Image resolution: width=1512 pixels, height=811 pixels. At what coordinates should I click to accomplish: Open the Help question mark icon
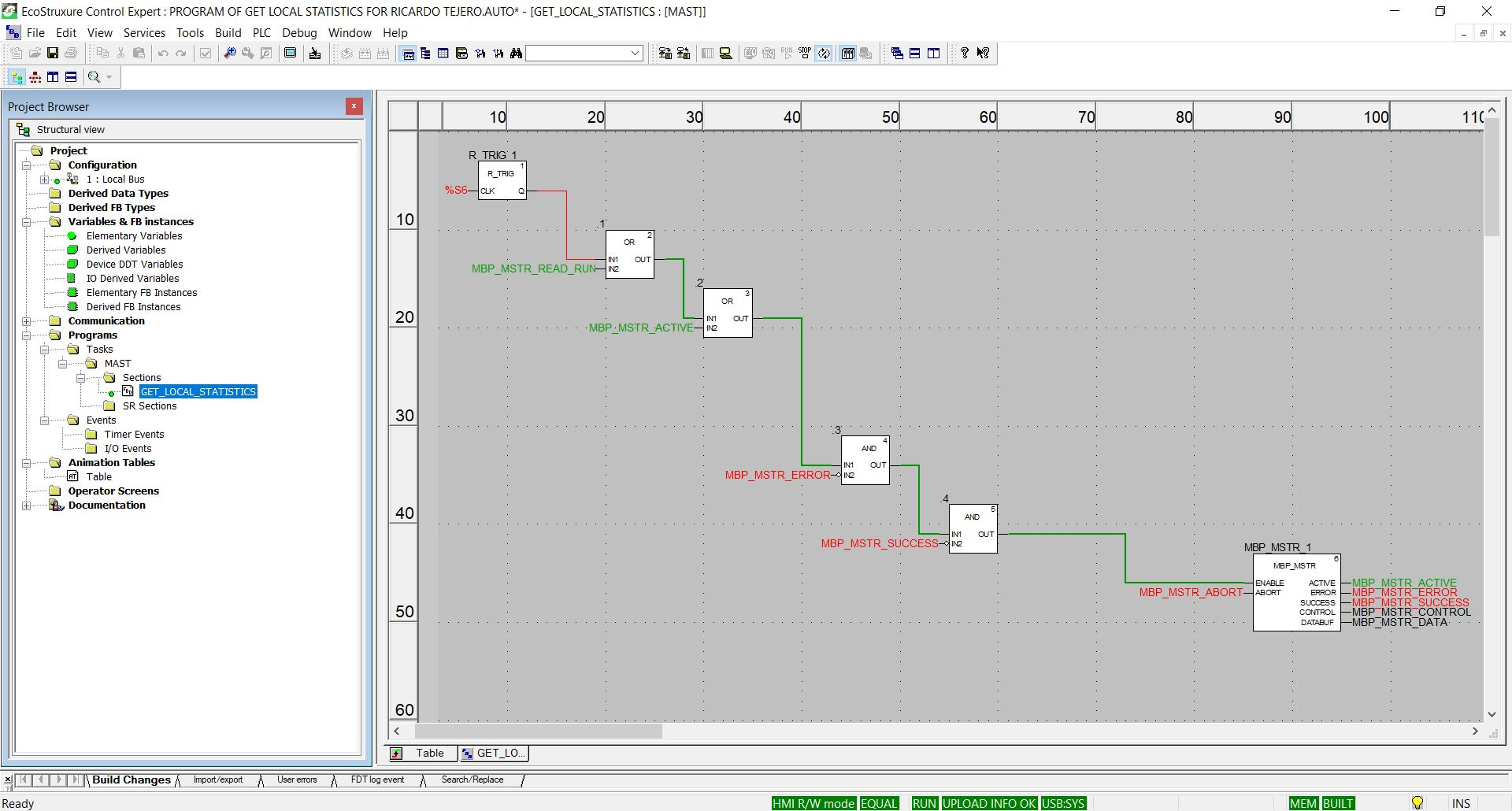click(964, 53)
